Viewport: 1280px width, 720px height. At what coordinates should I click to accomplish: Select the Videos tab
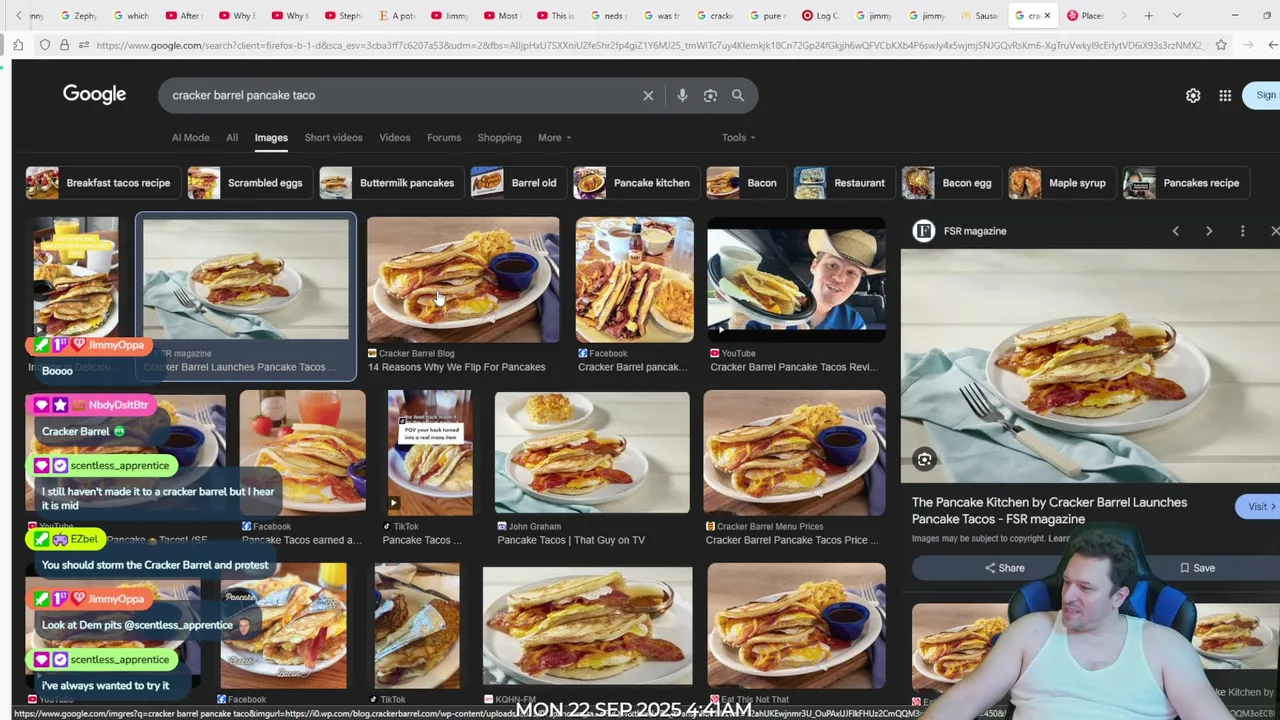click(394, 138)
